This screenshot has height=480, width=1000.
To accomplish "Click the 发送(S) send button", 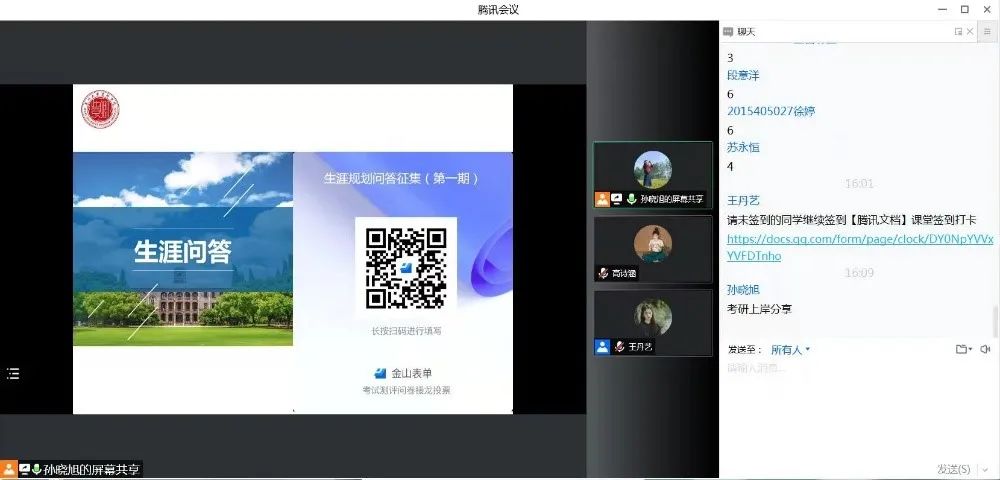I will (x=955, y=469).
